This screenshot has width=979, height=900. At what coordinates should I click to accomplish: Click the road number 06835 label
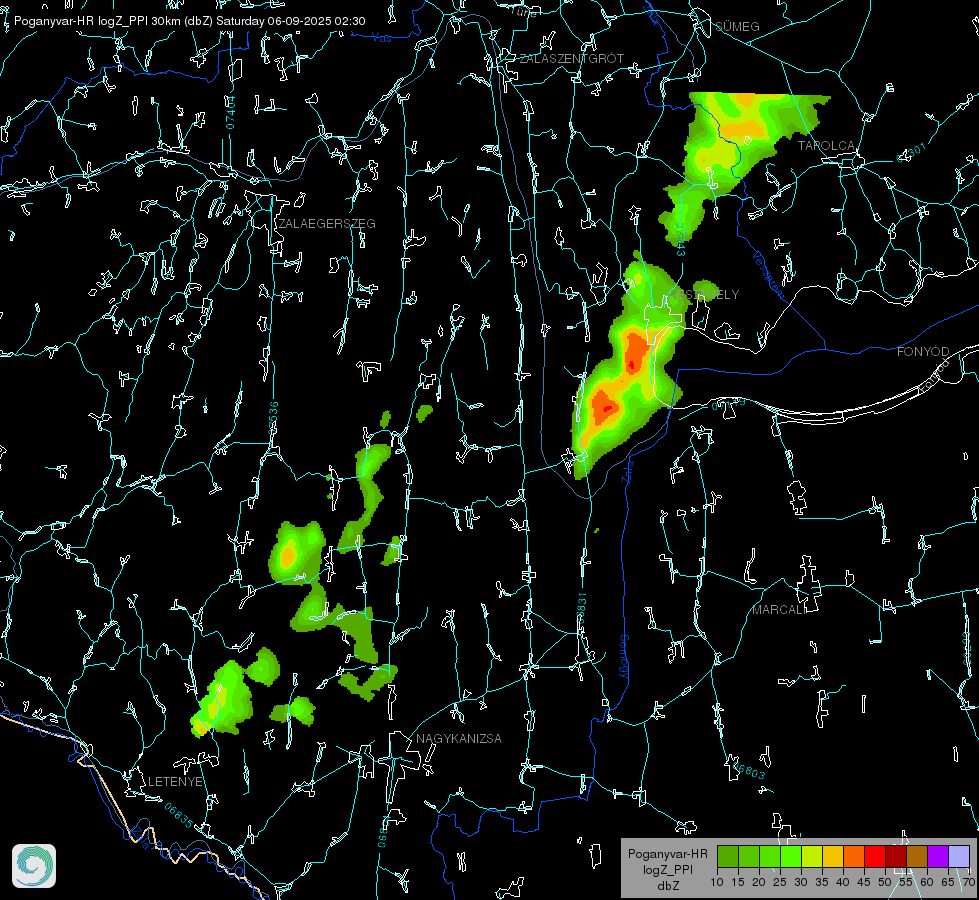[179, 815]
